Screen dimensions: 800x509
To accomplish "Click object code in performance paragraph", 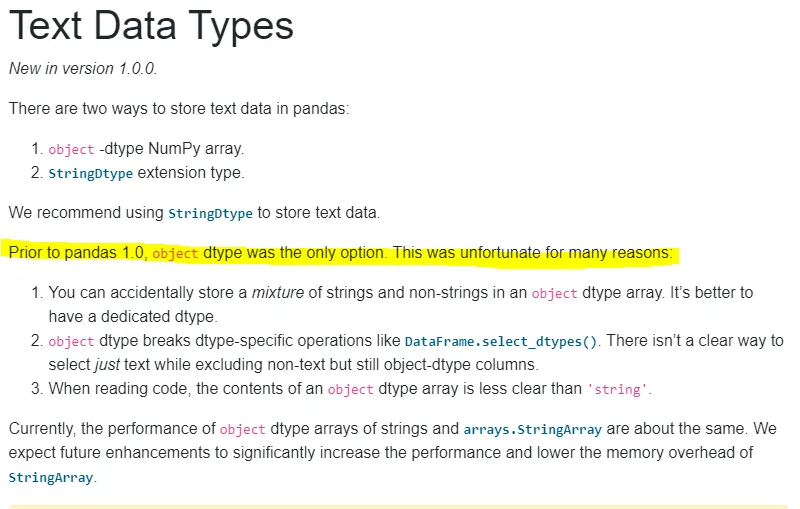I will pos(242,429).
